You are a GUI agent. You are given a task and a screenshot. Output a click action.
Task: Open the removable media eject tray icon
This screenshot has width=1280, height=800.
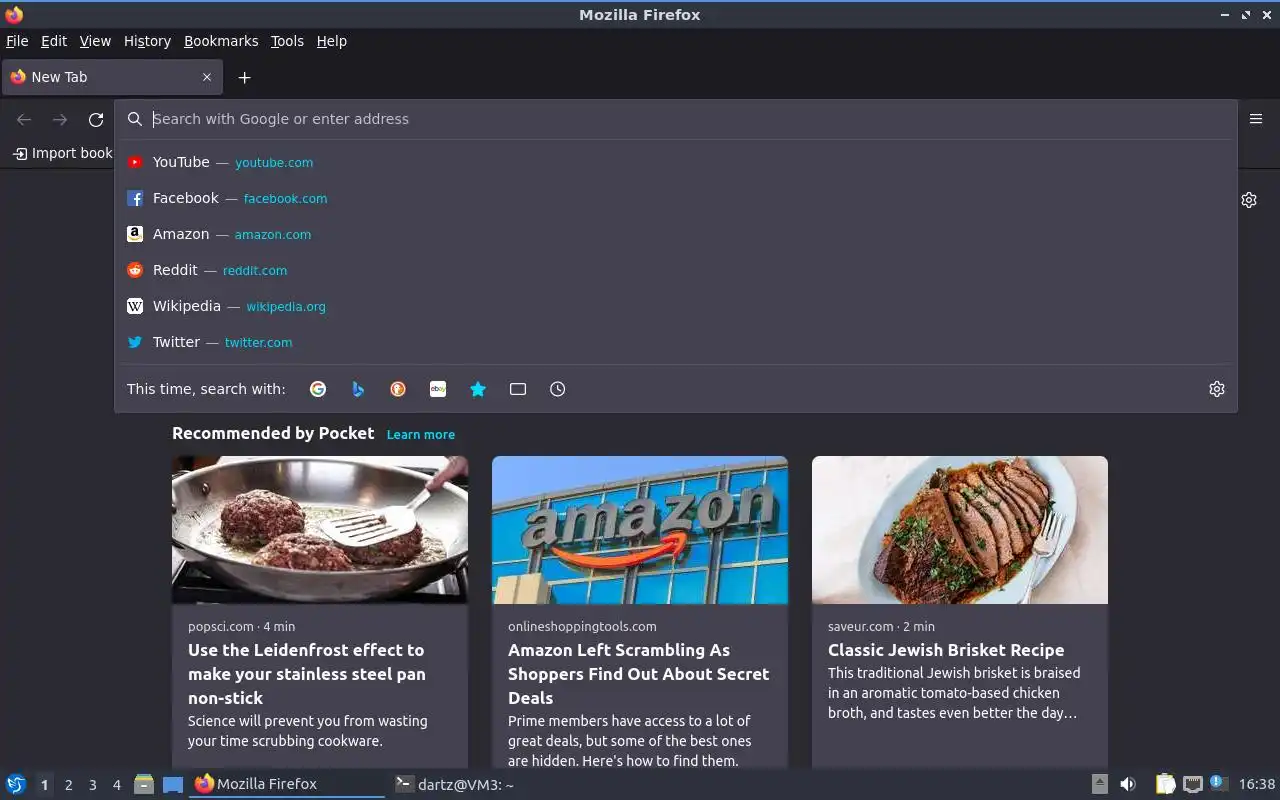click(1099, 784)
